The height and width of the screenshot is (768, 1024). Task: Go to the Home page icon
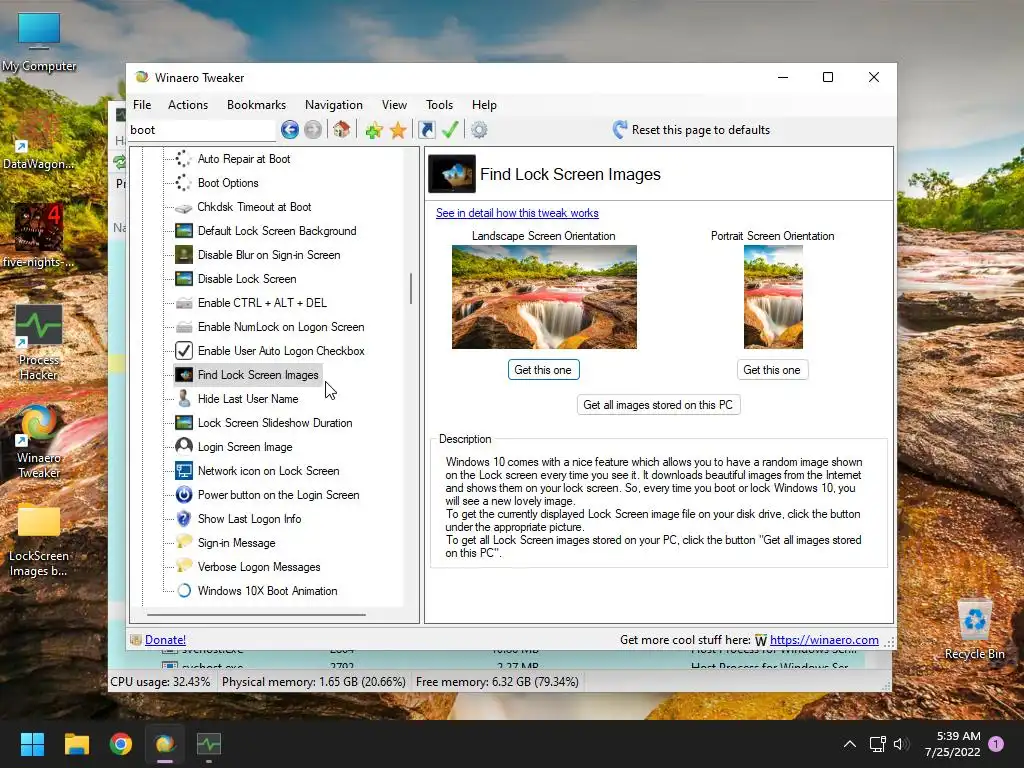click(341, 129)
